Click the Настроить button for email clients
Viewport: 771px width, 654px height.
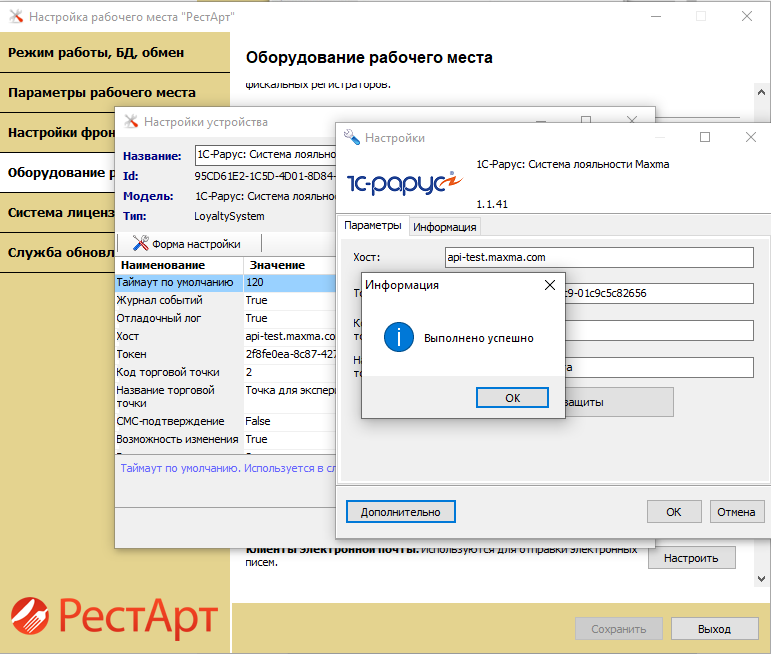coord(691,558)
